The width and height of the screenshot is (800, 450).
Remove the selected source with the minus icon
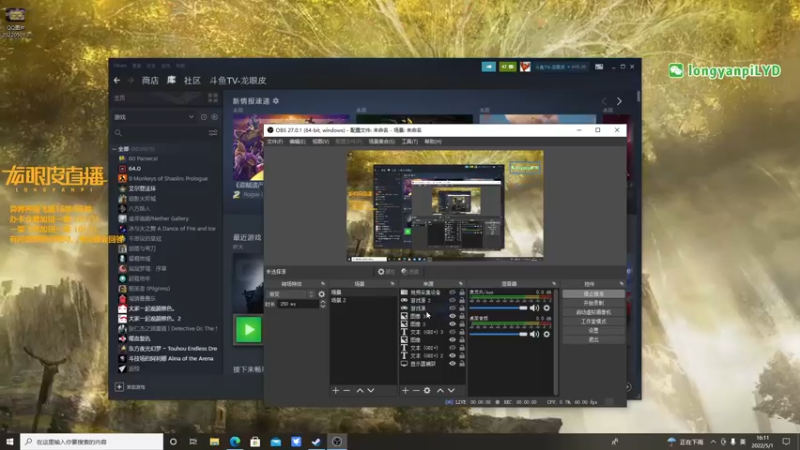tap(416, 390)
